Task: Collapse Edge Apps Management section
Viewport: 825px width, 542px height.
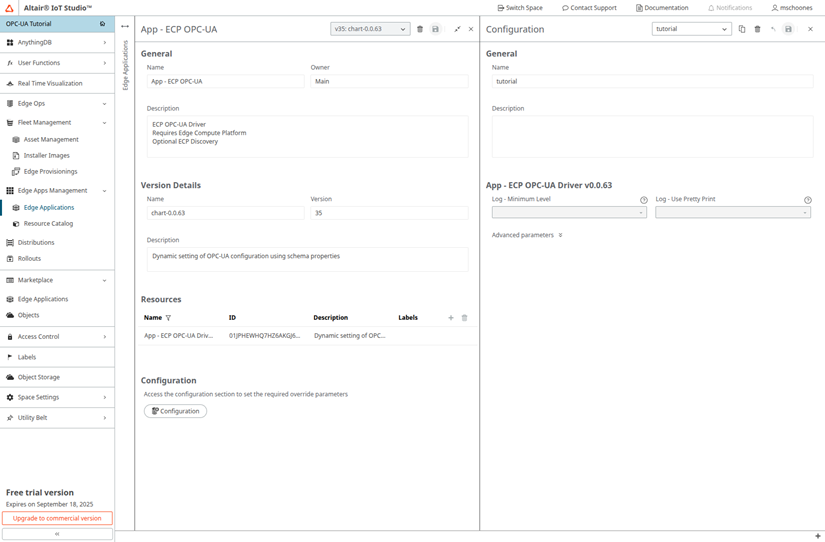Action: (105, 191)
